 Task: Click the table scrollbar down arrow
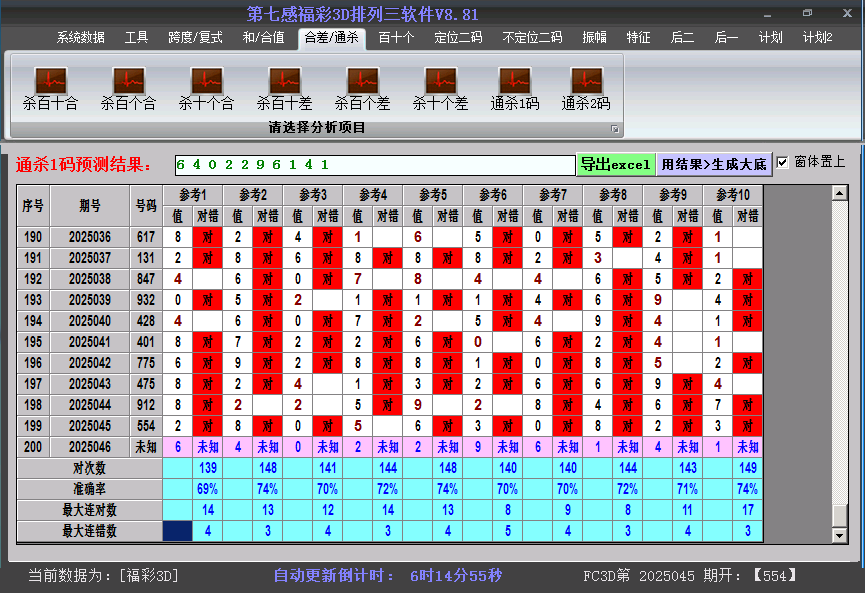(840, 535)
